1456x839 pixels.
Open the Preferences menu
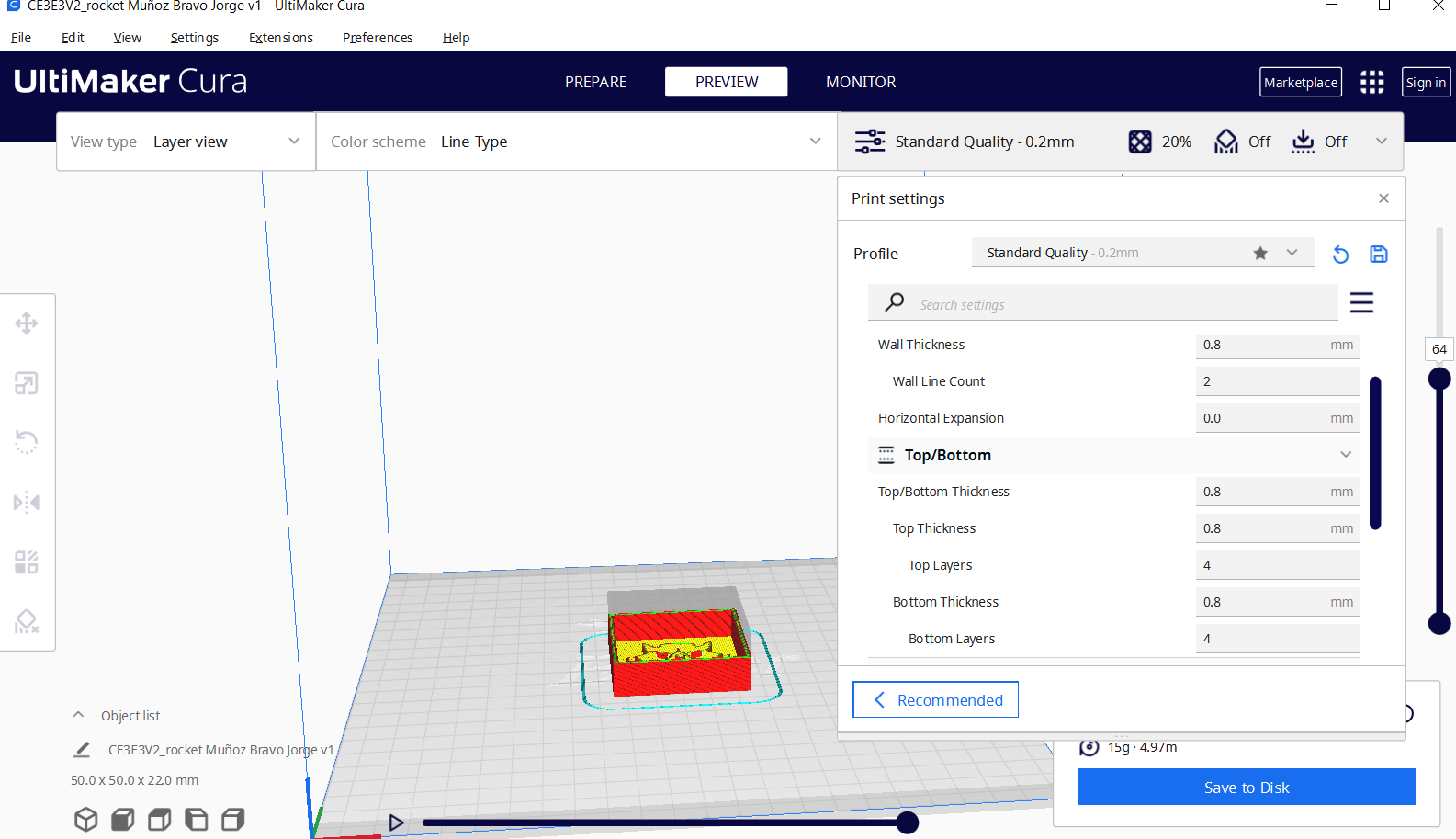(x=378, y=38)
